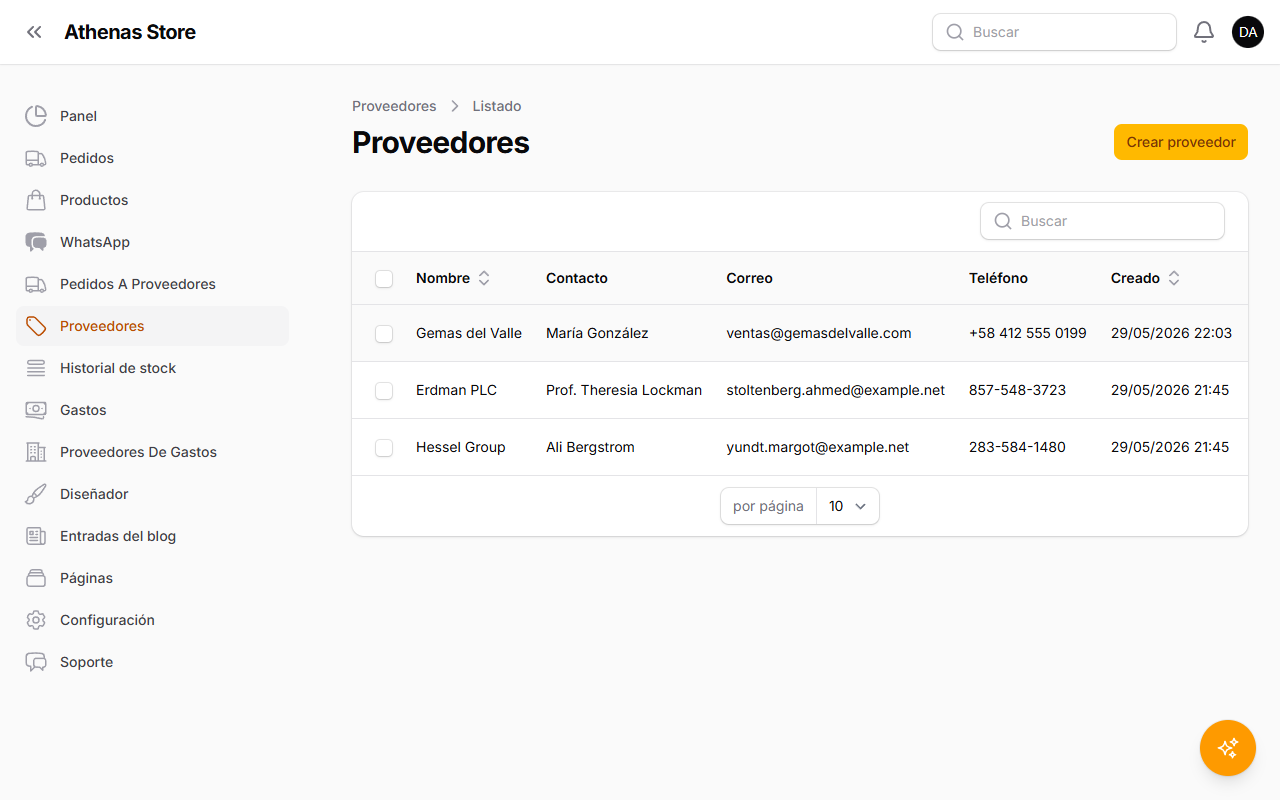Click created date 29/05/2026 22:03
This screenshot has width=1280, height=800.
1171,333
